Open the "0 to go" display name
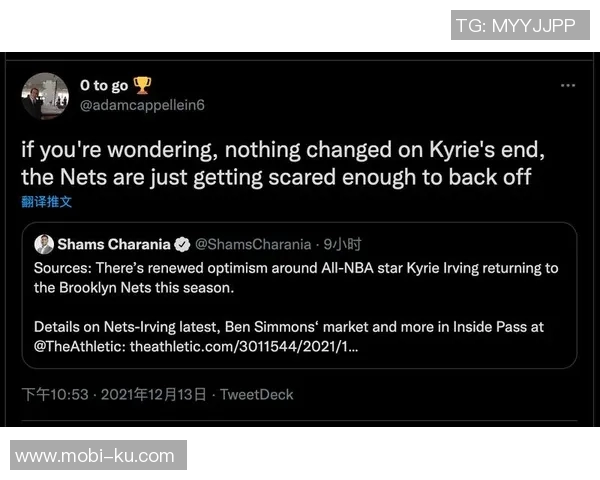This screenshot has width=600, height=480. 104,86
